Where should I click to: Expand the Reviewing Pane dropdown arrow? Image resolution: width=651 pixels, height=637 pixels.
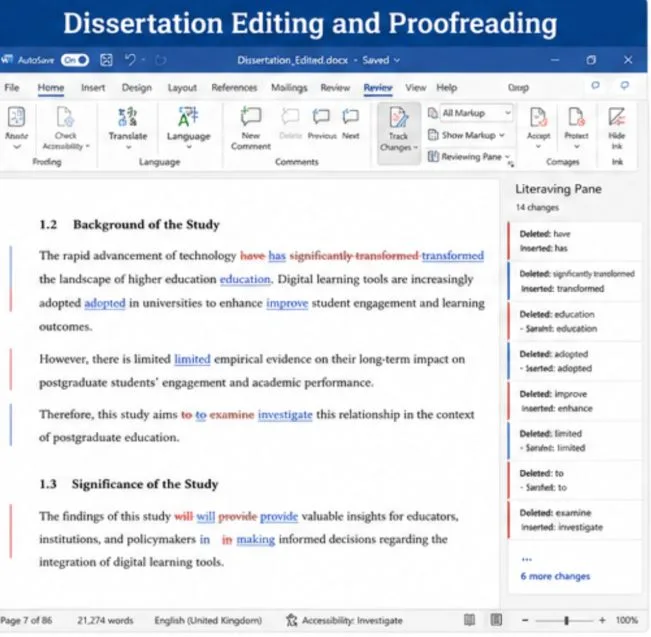(x=507, y=157)
